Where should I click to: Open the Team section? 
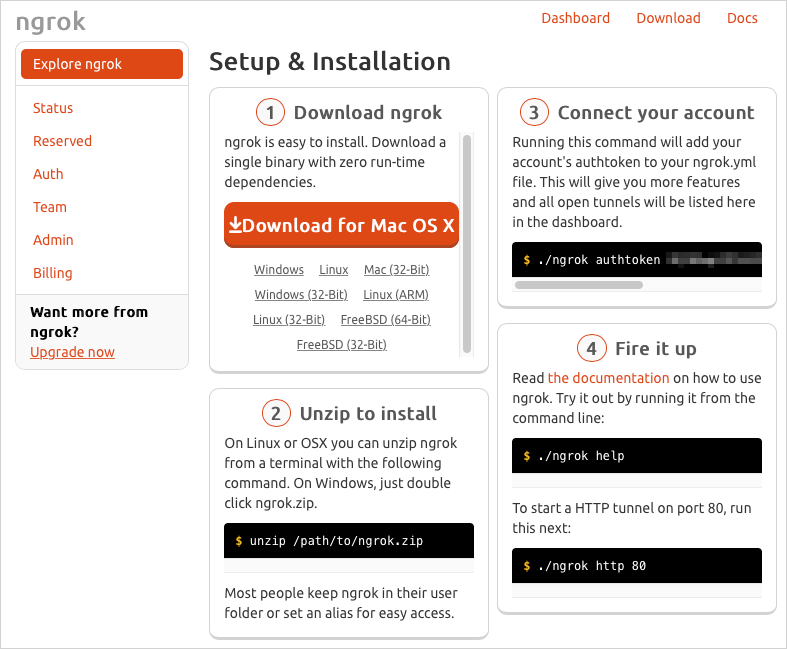(50, 207)
